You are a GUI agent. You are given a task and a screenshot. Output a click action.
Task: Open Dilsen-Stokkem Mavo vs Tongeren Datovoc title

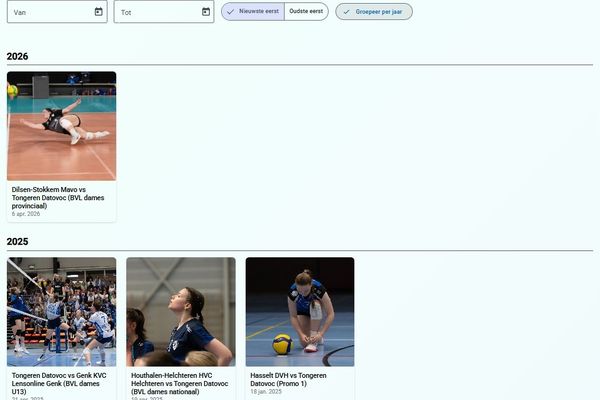point(58,198)
